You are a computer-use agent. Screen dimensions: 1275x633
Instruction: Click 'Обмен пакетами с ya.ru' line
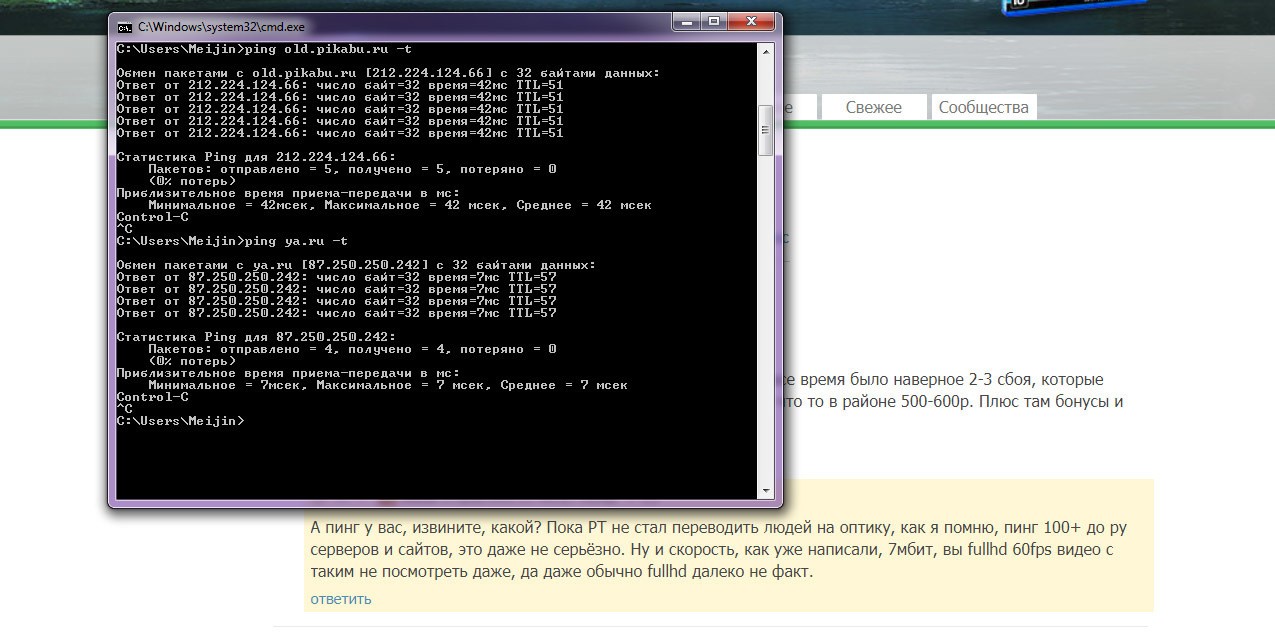click(x=356, y=265)
